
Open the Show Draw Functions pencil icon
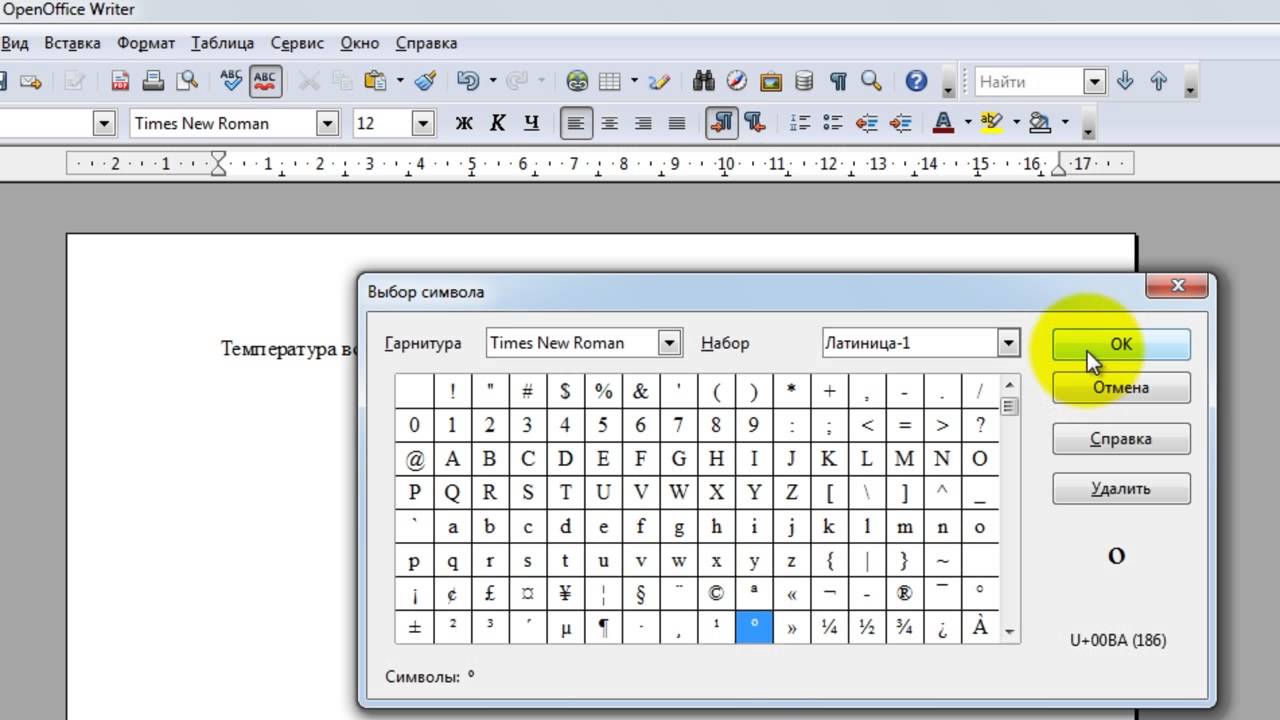tap(659, 81)
